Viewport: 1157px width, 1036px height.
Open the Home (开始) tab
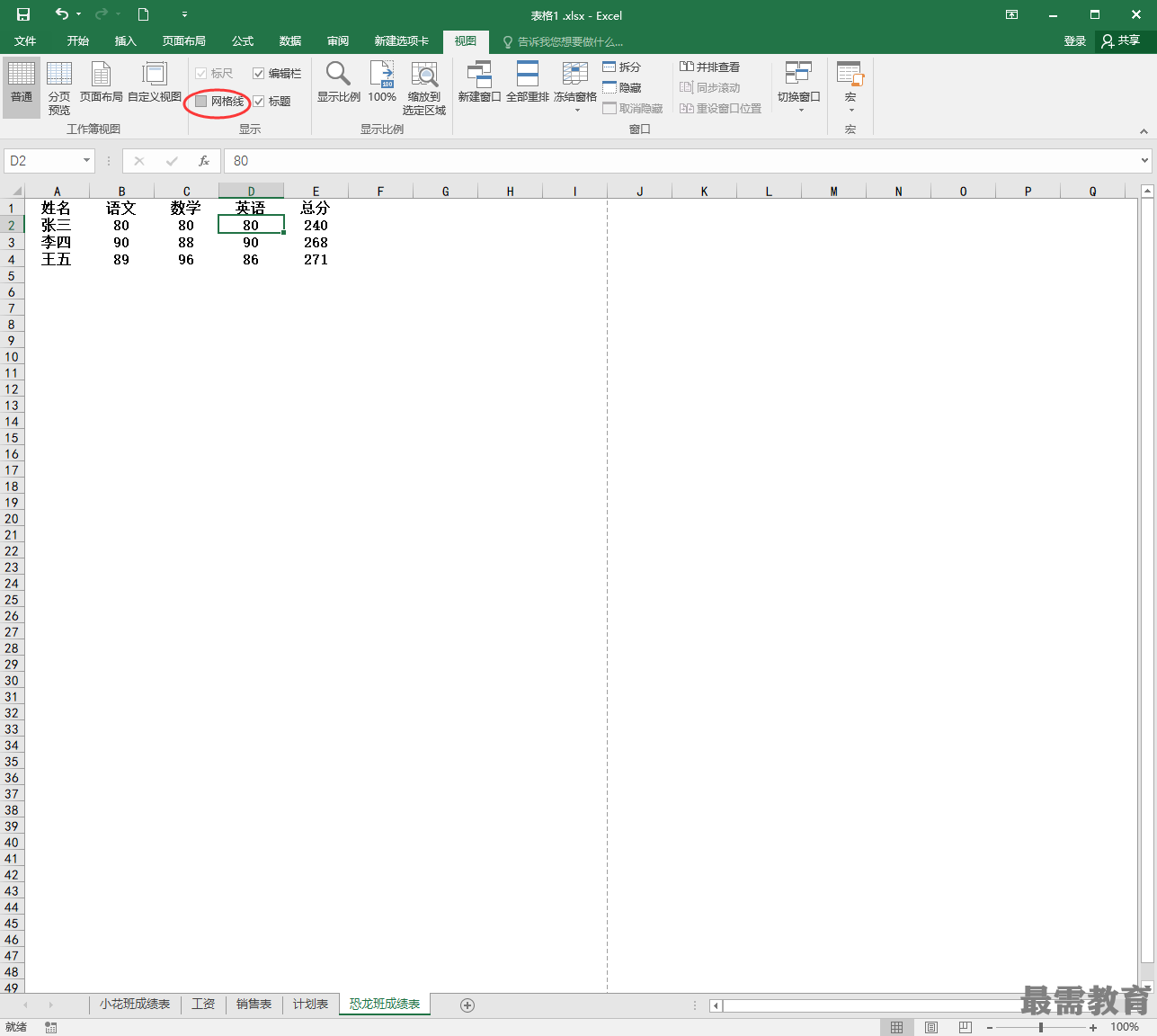pyautogui.click(x=78, y=41)
